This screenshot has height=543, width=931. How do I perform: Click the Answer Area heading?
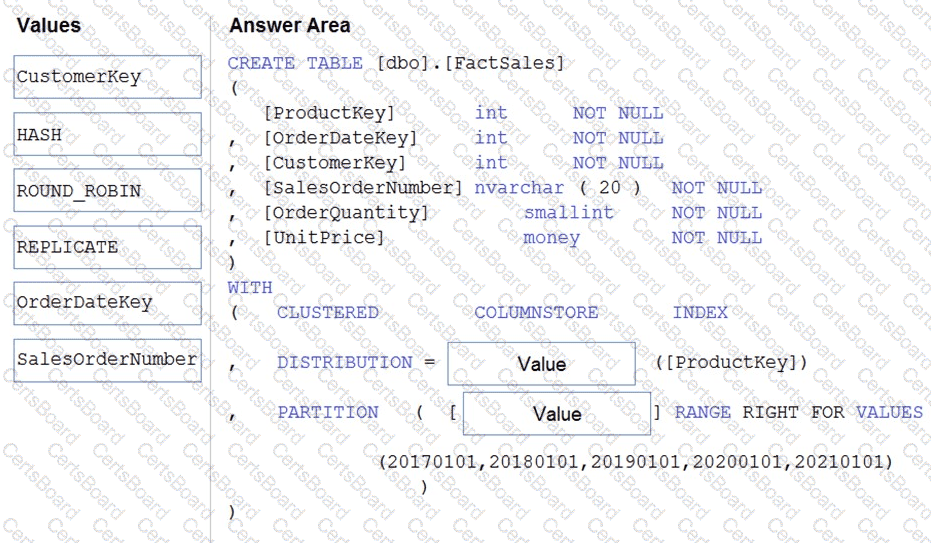(290, 26)
